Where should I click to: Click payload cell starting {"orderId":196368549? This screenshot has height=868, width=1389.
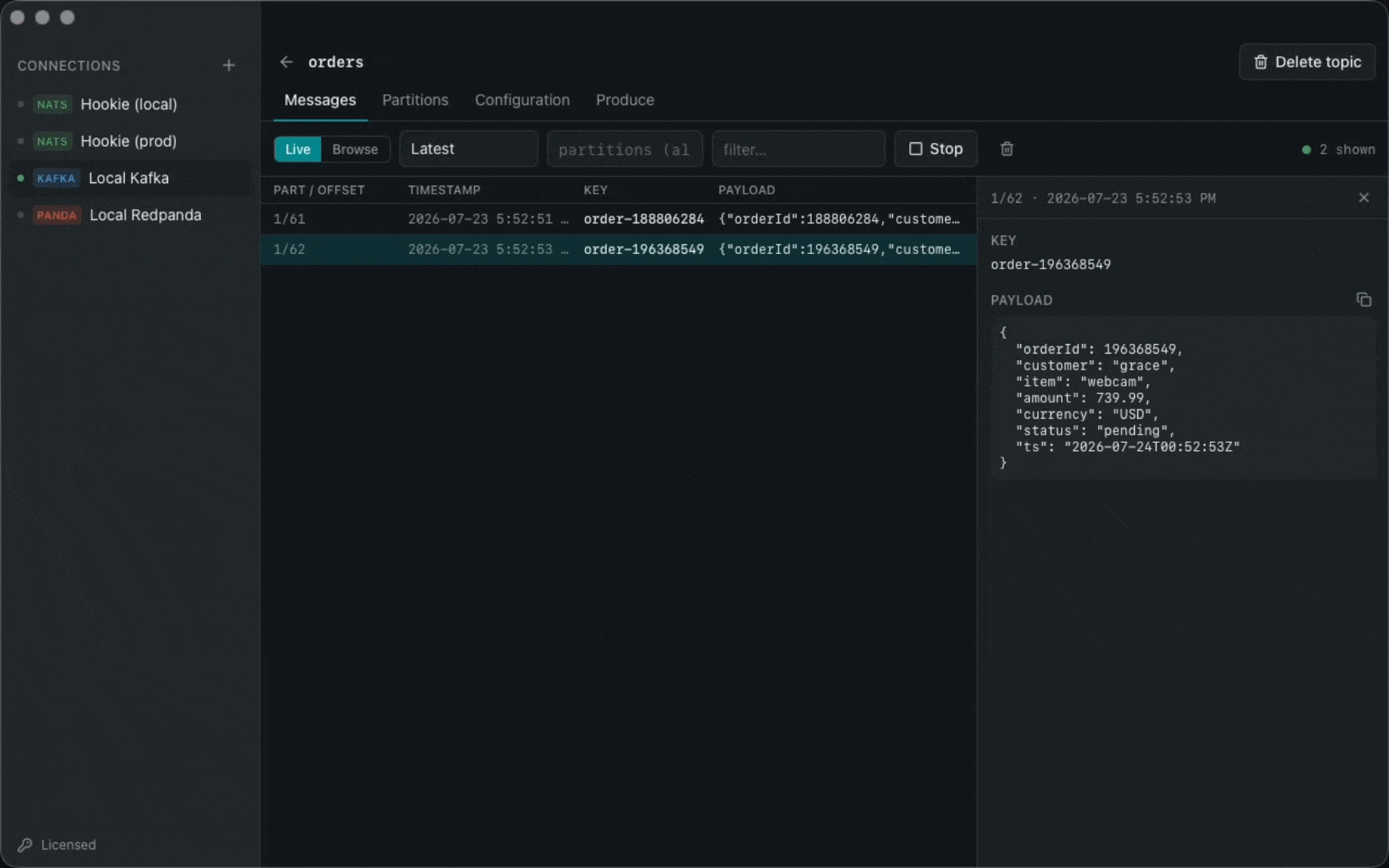click(x=839, y=249)
